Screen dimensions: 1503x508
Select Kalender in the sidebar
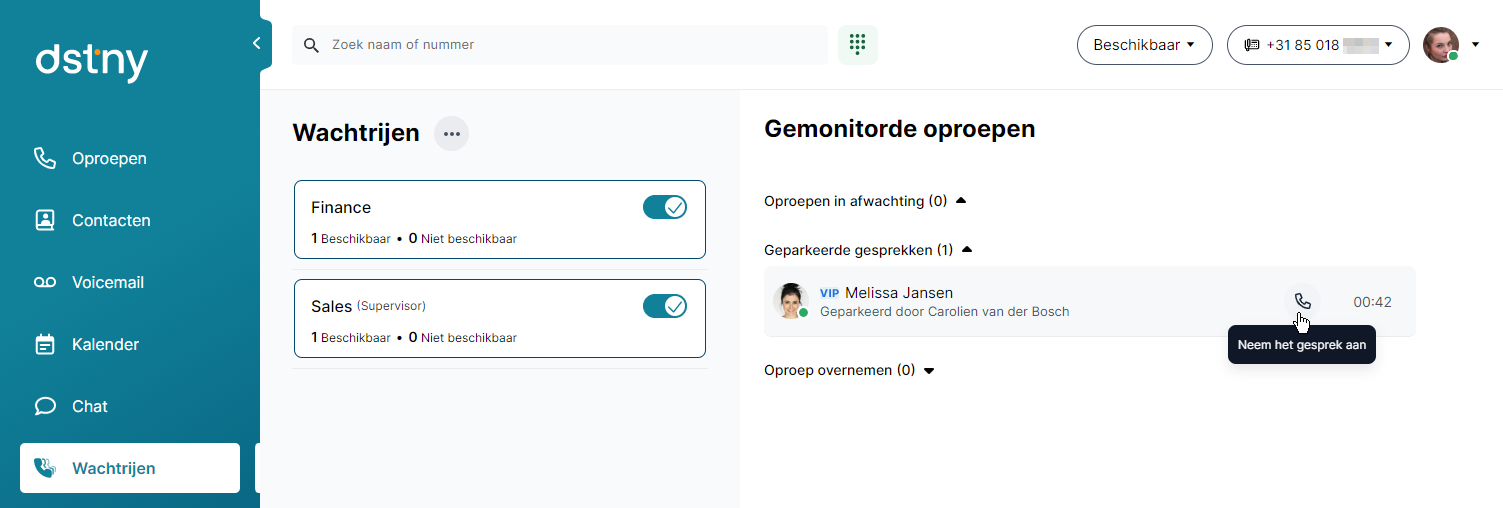pos(105,344)
